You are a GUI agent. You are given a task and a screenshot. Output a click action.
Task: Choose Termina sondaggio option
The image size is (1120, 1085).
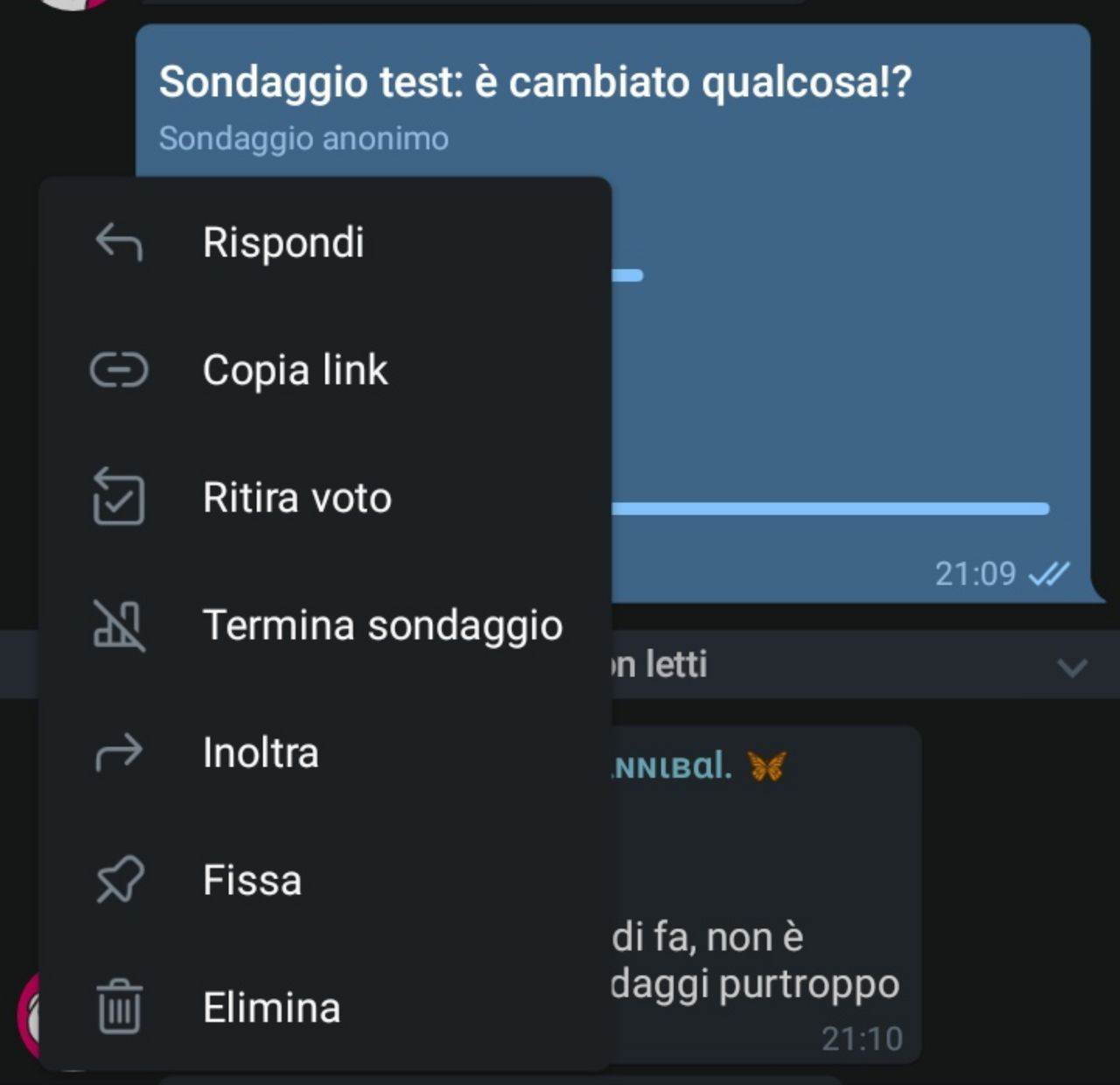(325, 625)
